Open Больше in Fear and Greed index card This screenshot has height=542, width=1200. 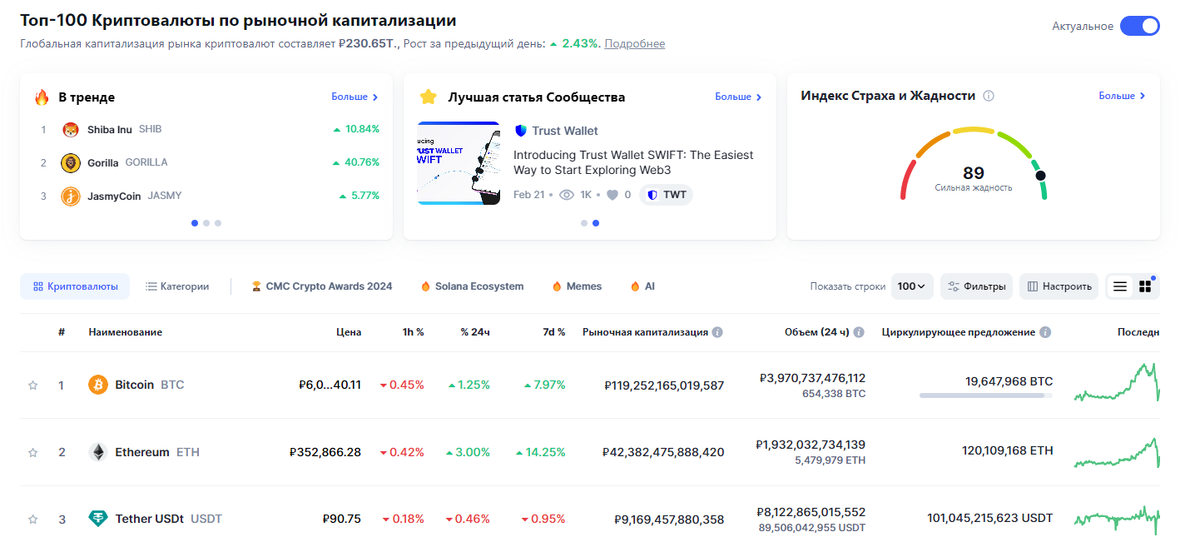(x=1122, y=96)
